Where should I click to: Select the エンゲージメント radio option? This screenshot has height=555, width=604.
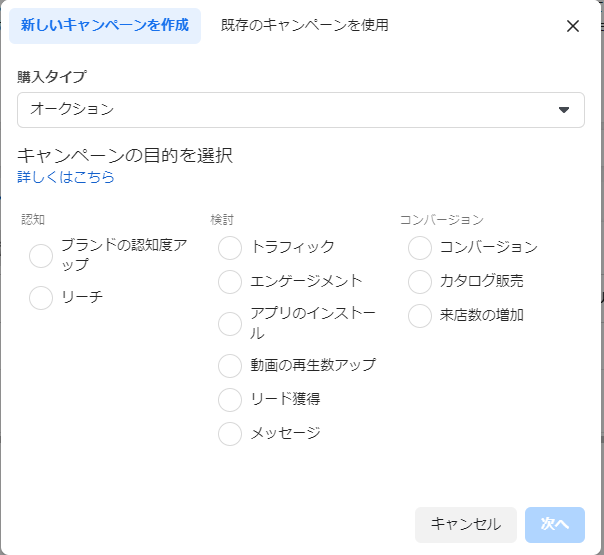pyautogui.click(x=230, y=282)
